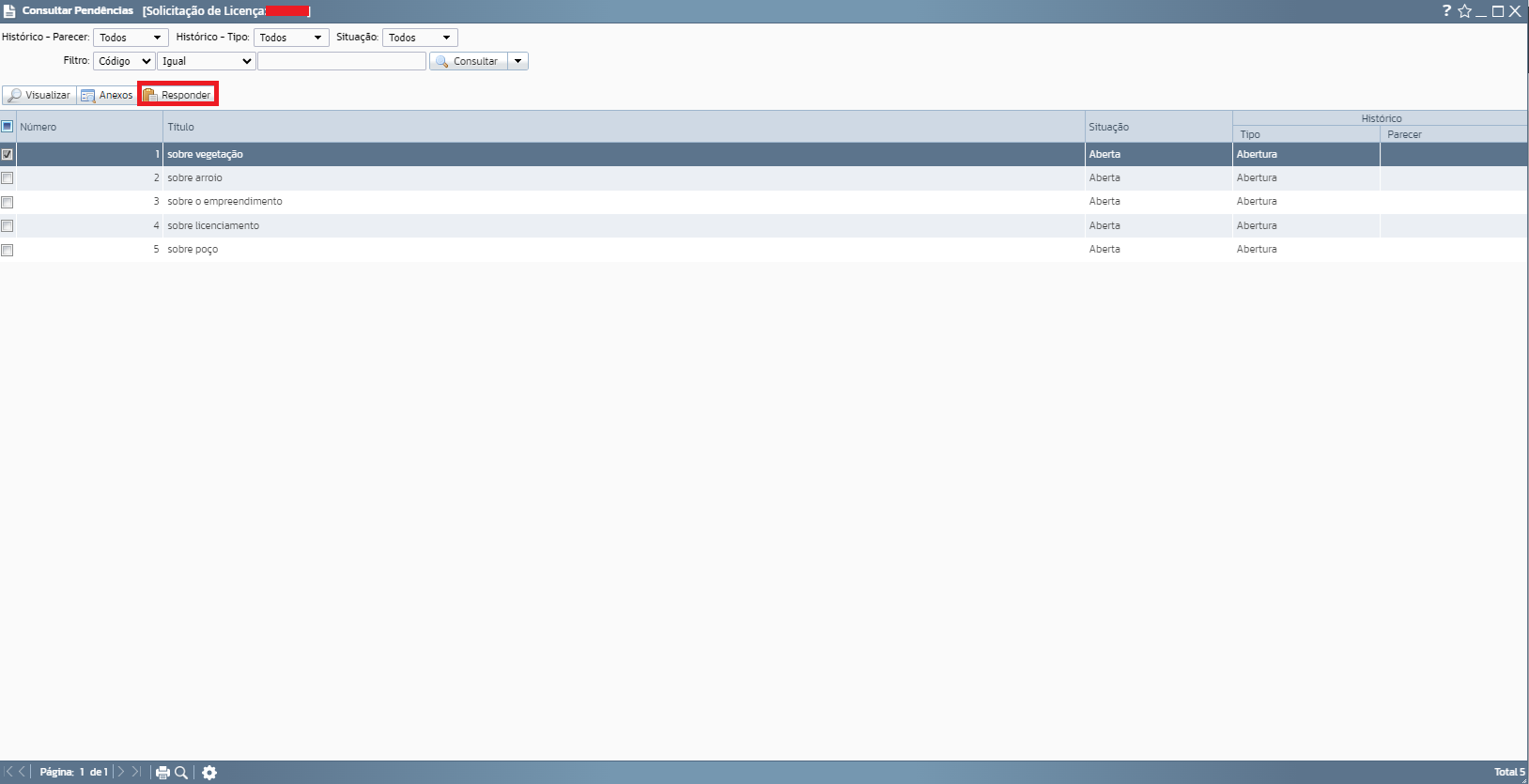
Task: Go to the previous page icon
Action: click(x=23, y=772)
